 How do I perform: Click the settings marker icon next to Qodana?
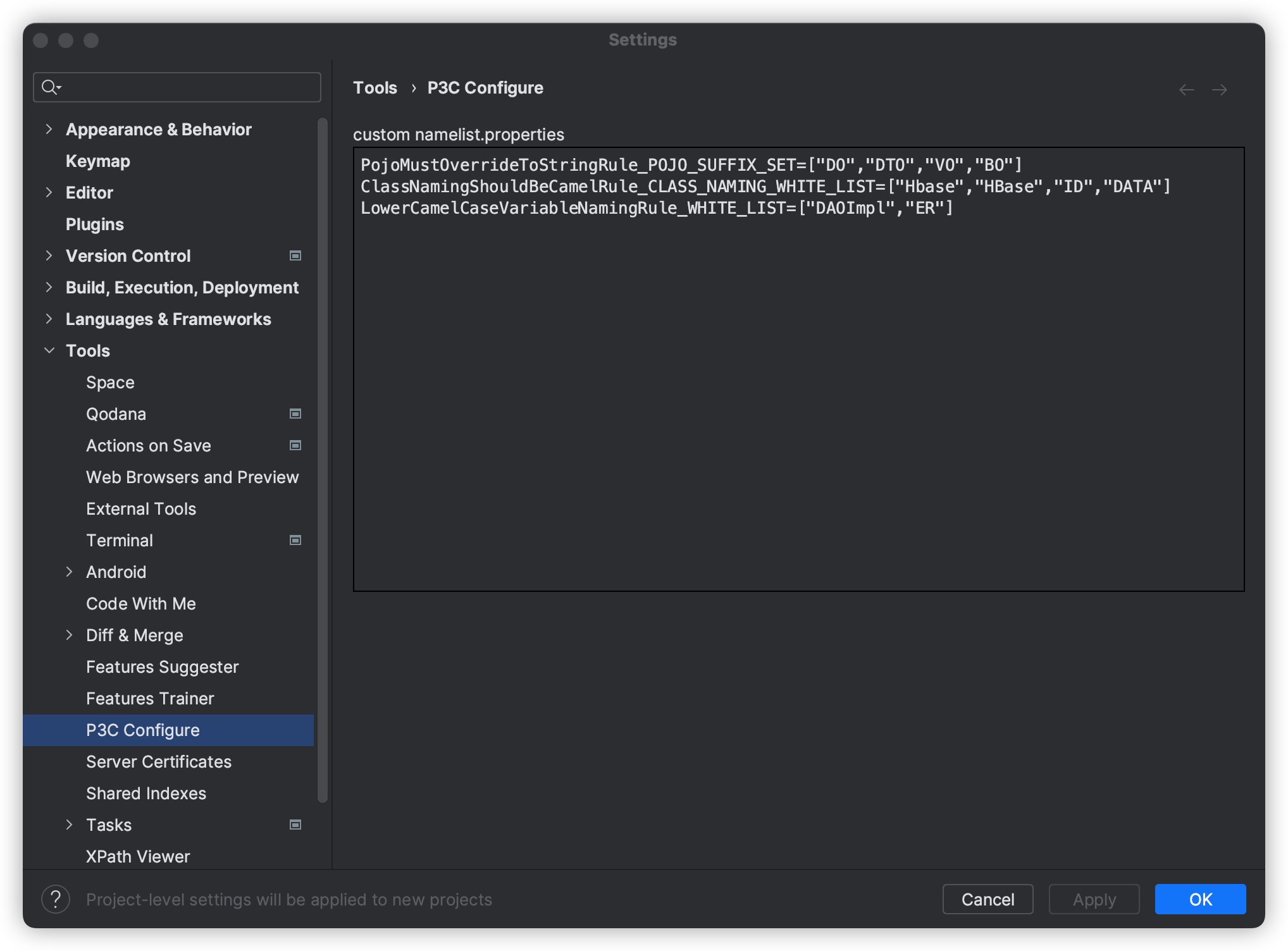295,414
